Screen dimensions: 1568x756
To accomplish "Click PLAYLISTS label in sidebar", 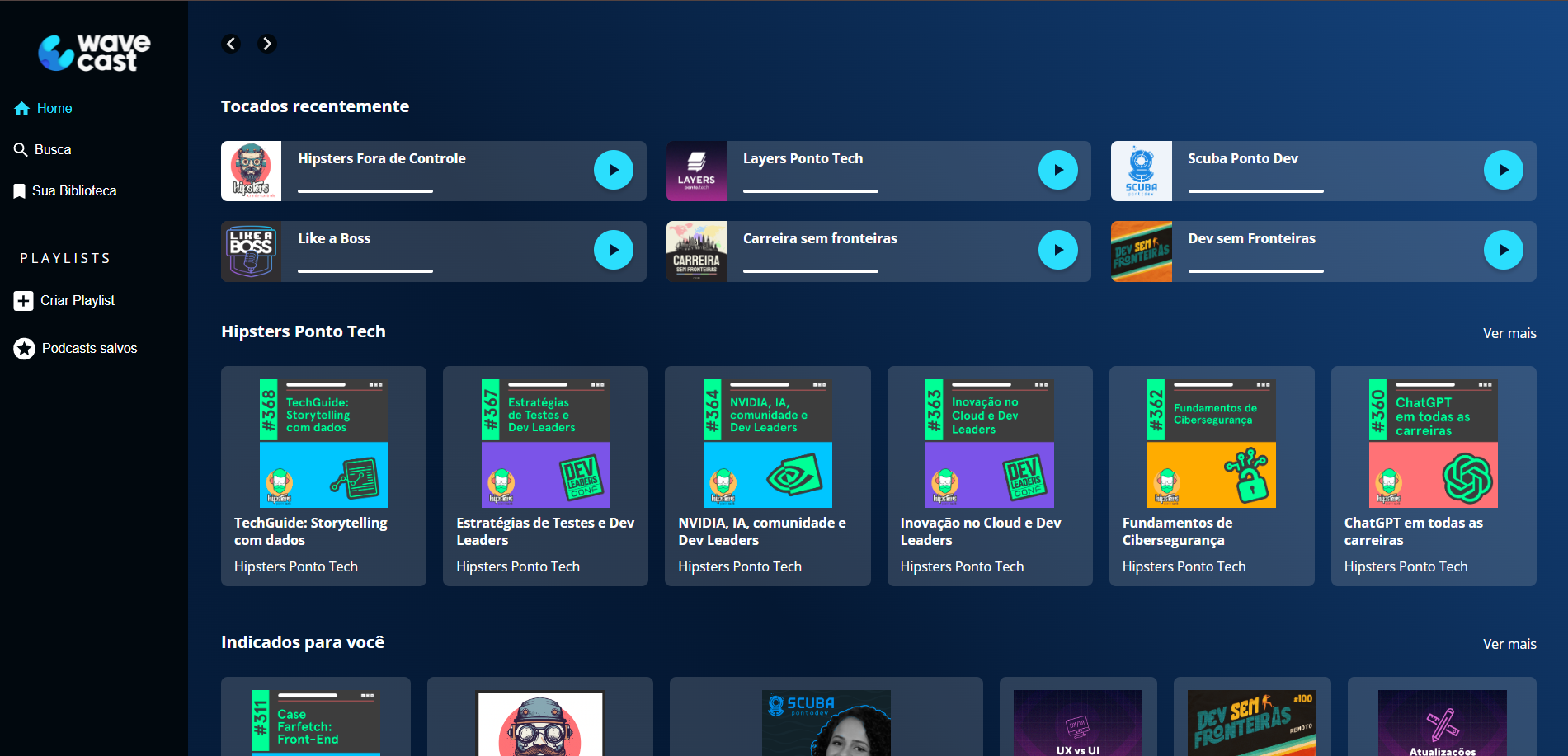I will pyautogui.click(x=65, y=258).
